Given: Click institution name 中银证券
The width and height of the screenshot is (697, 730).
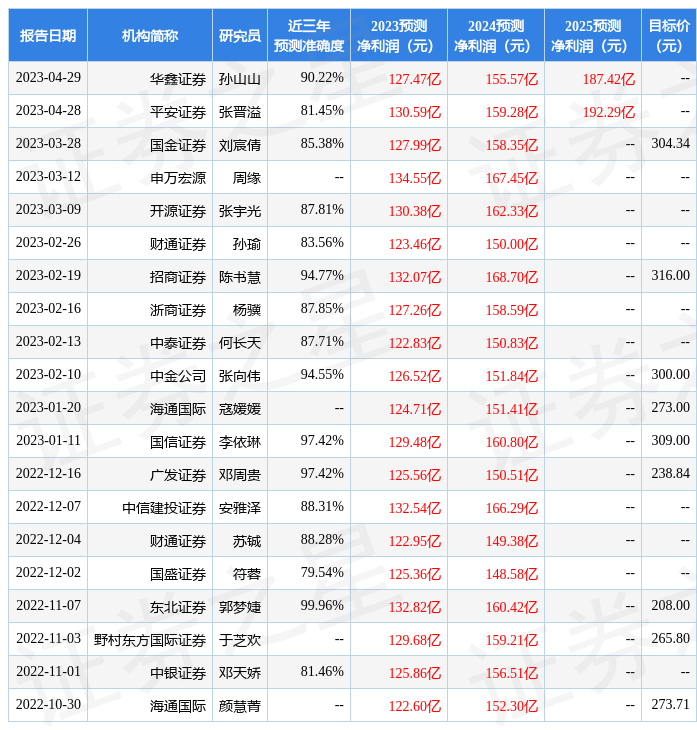Looking at the screenshot, I should [178, 674].
